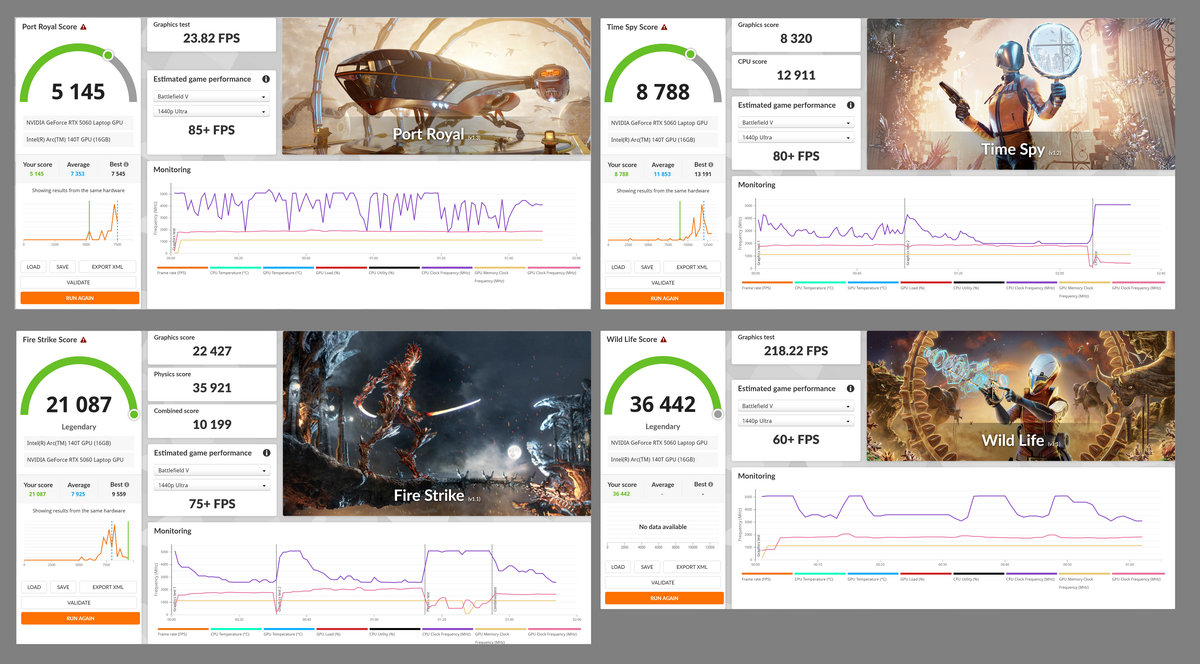Click VALIDATE in Port Royal panel
Image resolution: width=1200 pixels, height=664 pixels.
(x=79, y=282)
